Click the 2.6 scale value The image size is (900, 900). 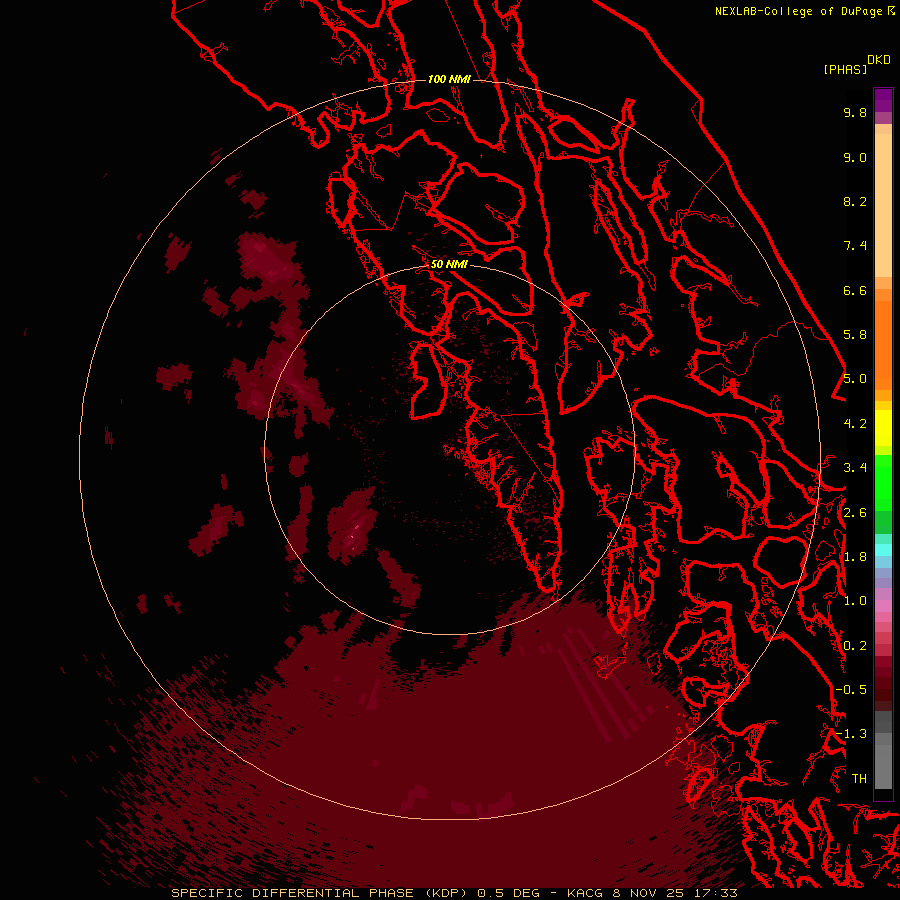tap(855, 513)
